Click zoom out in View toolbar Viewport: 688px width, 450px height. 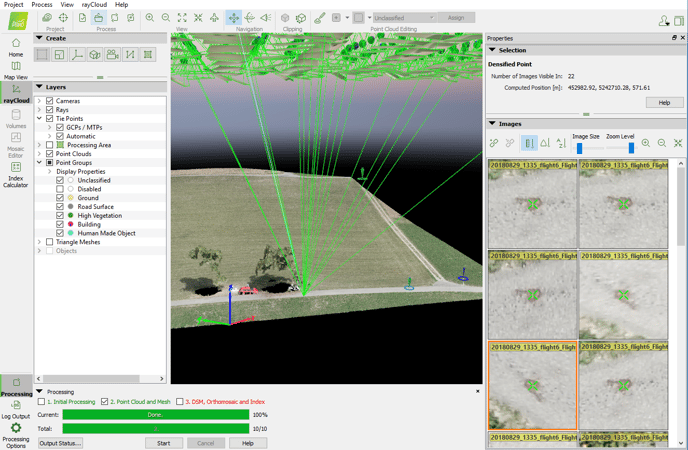[x=166, y=17]
